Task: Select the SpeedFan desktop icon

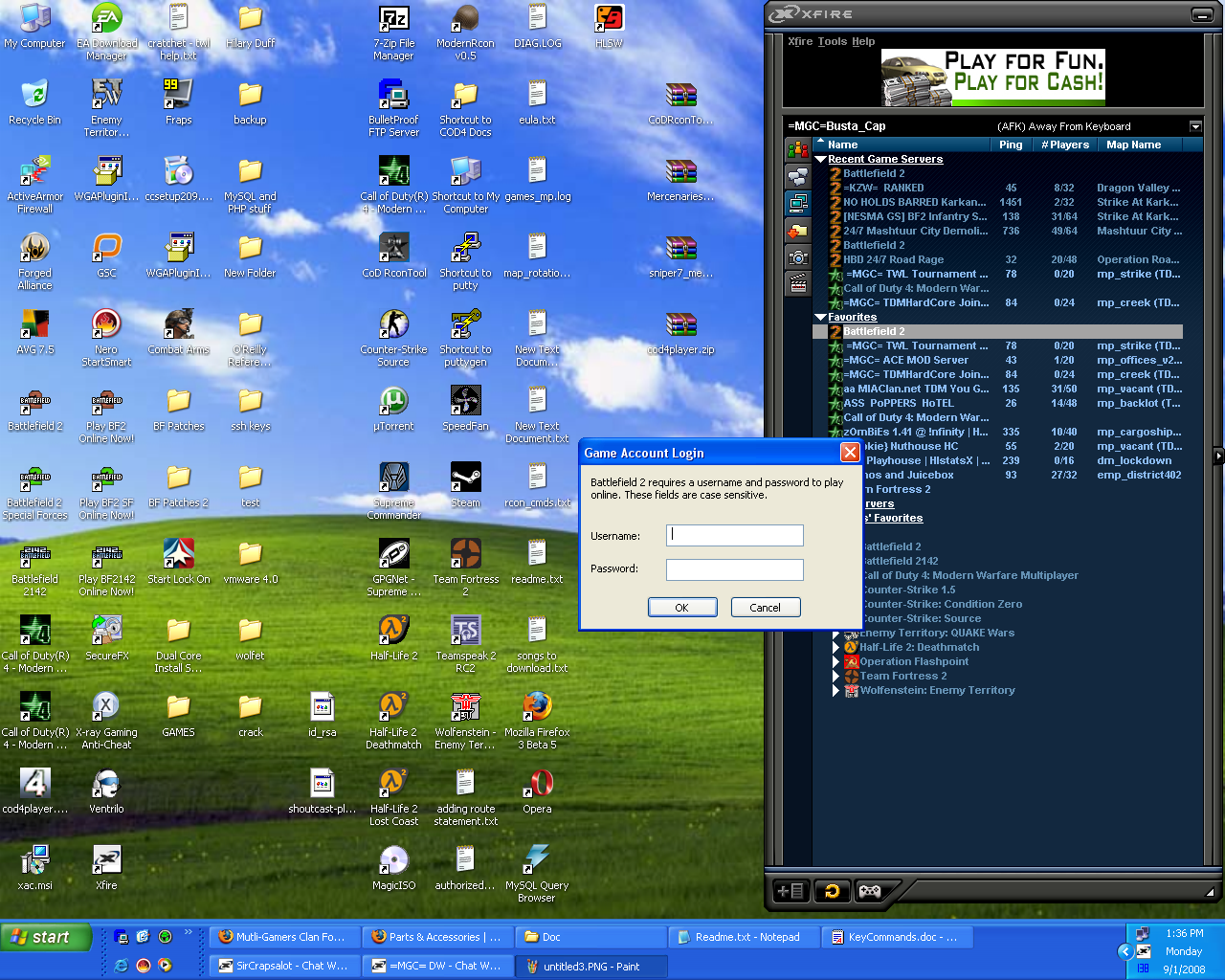Action: pos(466,408)
